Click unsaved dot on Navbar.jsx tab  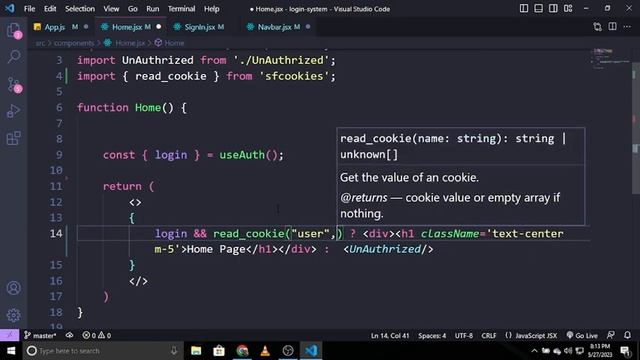pos(308,27)
